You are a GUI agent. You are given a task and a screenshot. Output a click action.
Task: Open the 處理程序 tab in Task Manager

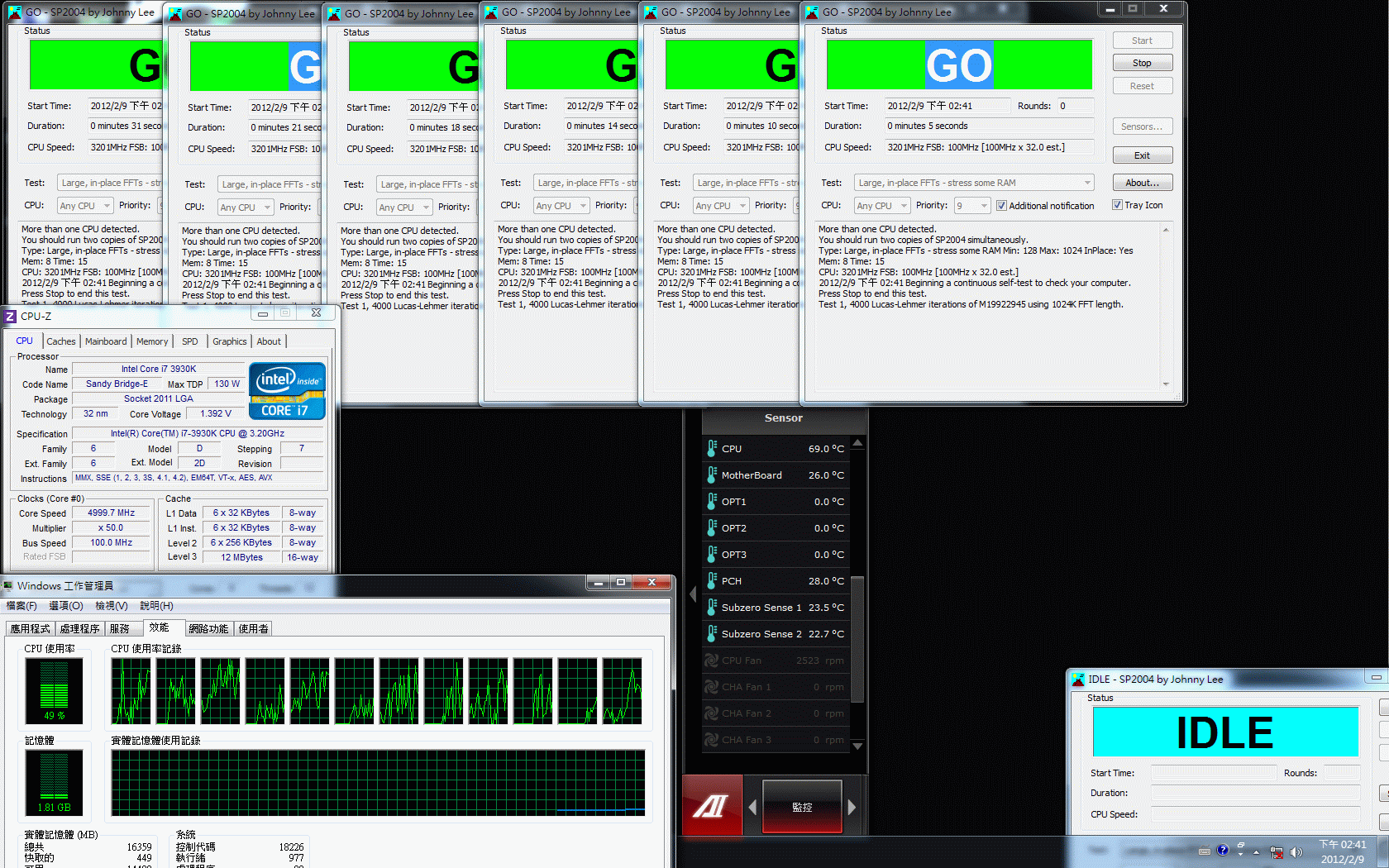pos(80,629)
